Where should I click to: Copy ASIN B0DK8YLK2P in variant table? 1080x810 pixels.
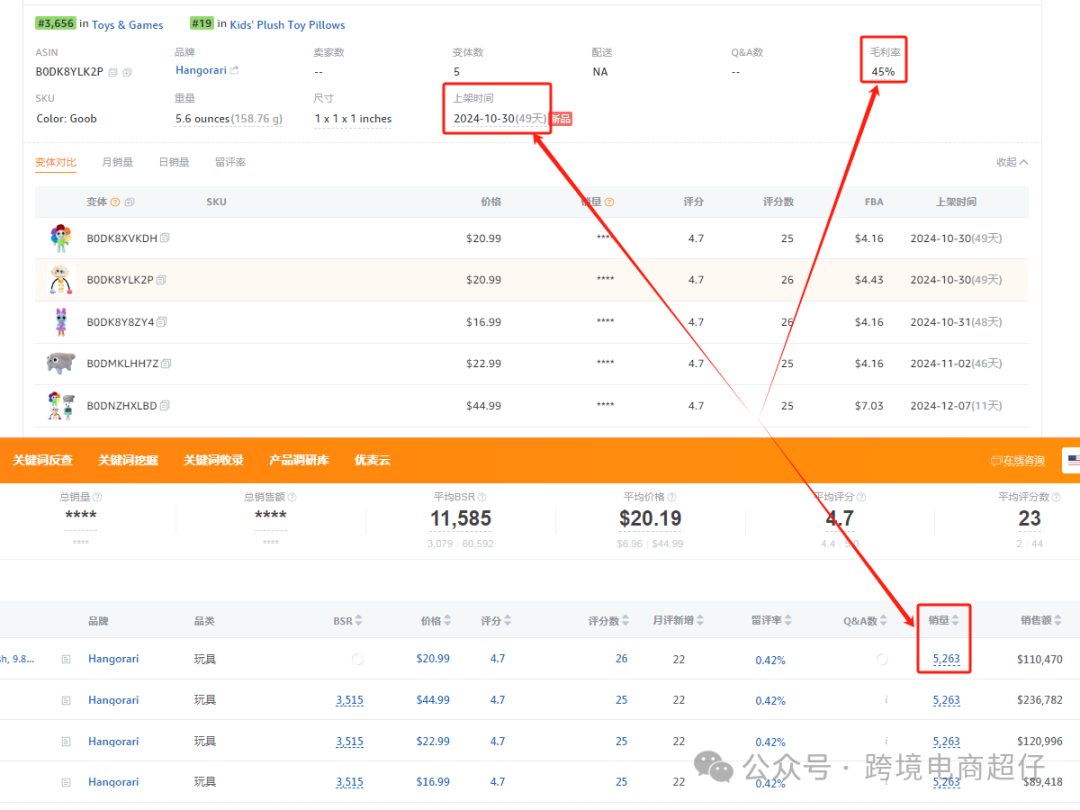click(x=161, y=280)
